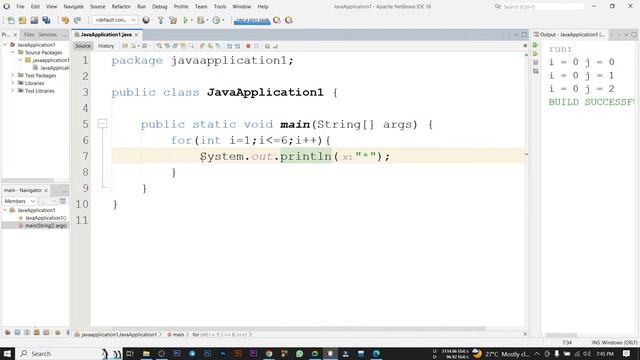Open the Navigate menu

click(x=73, y=7)
